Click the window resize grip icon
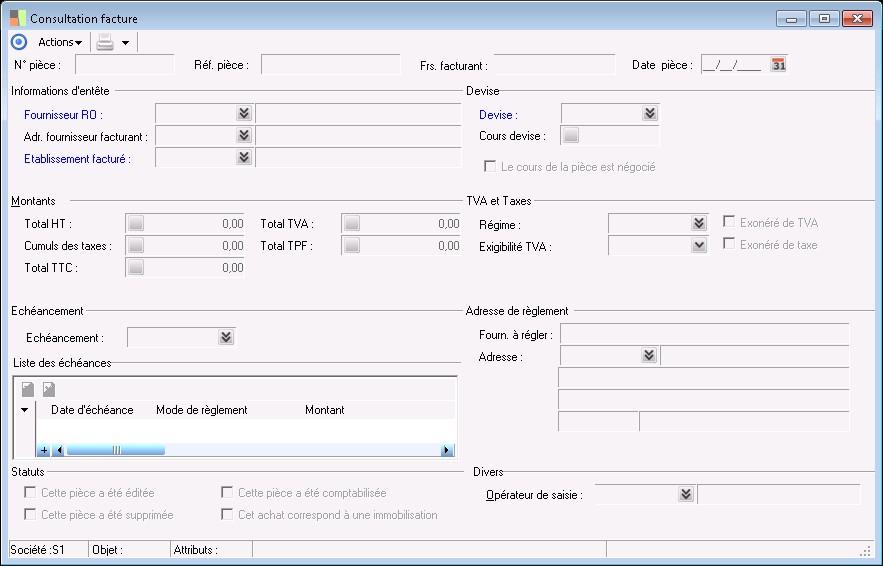Screen dimensions: 883x566 (x=865, y=551)
